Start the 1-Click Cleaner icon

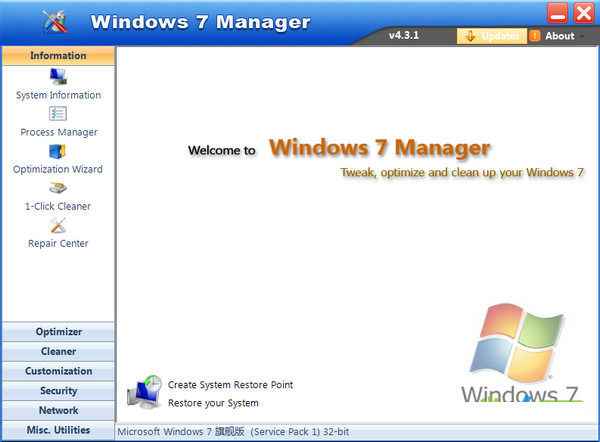(58, 188)
